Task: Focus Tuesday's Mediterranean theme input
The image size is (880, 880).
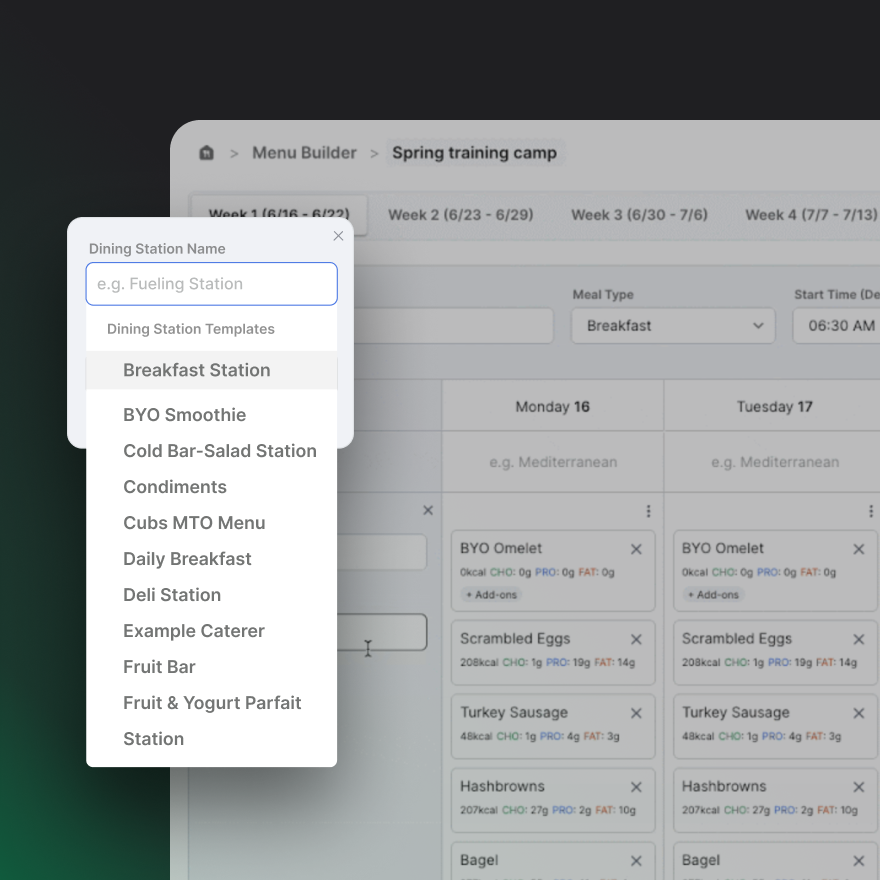Action: 774,462
